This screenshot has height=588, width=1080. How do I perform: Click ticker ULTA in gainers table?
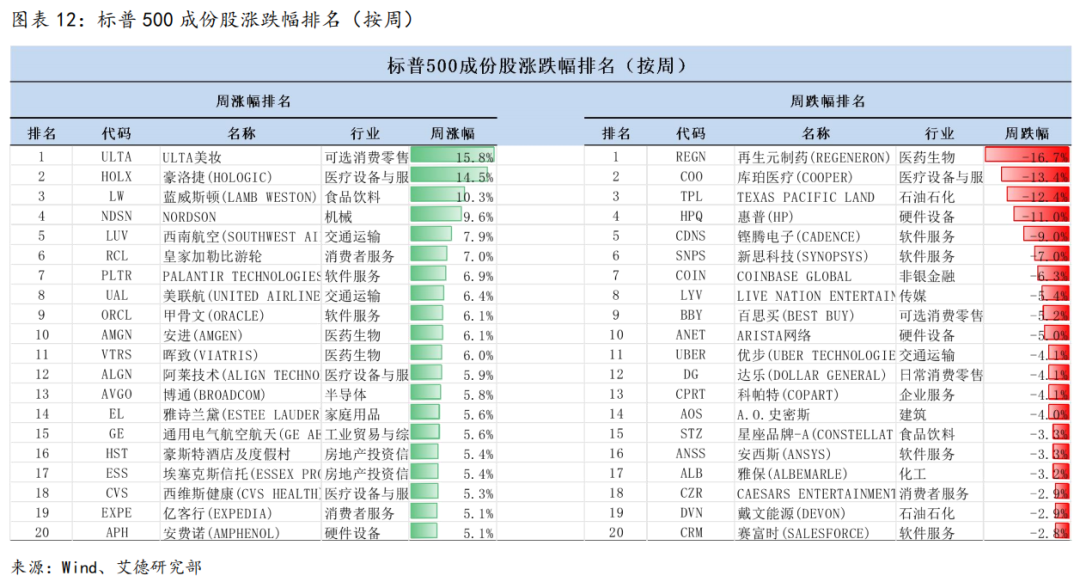pos(116,157)
